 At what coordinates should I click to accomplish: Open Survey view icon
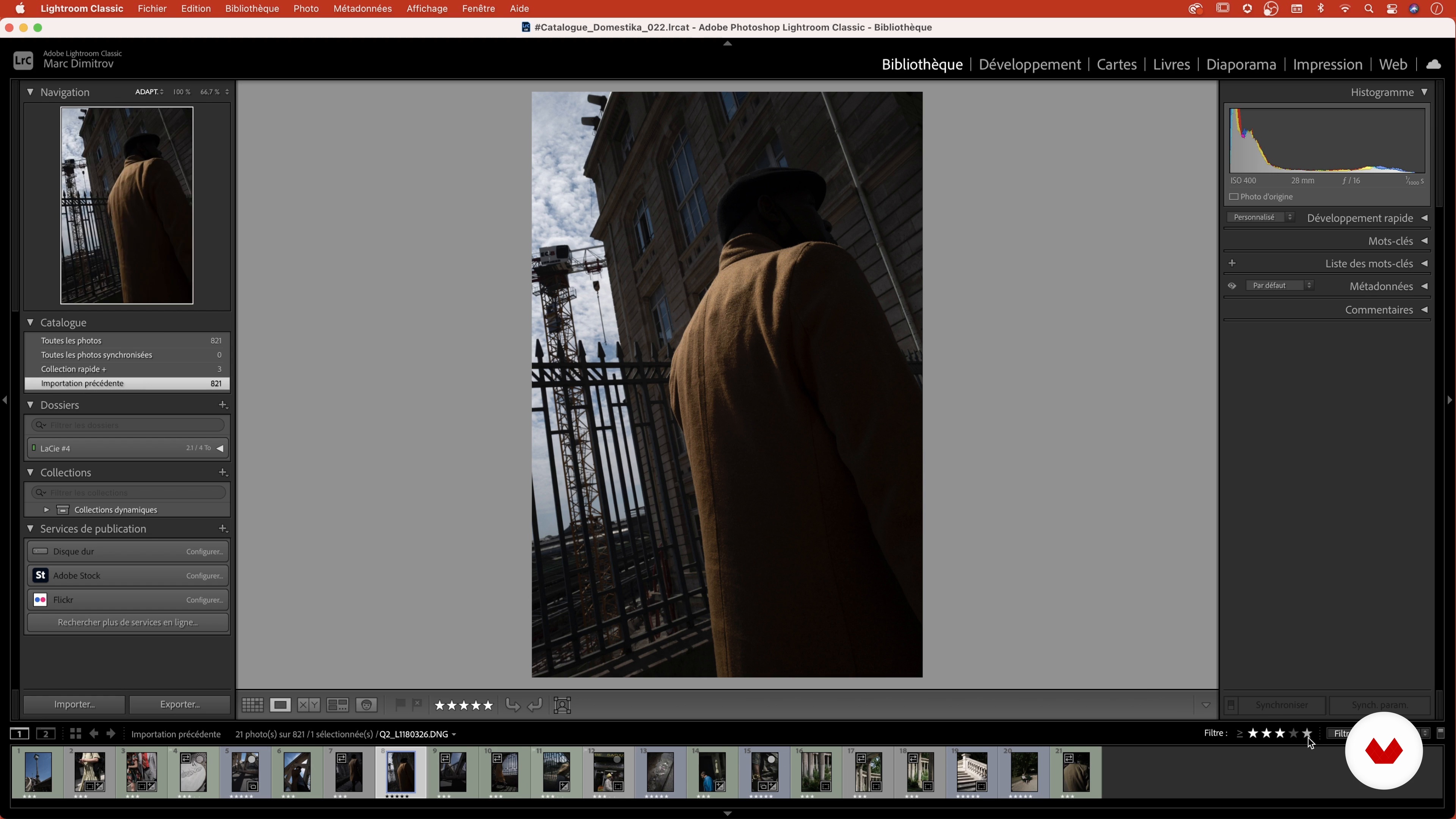click(337, 705)
